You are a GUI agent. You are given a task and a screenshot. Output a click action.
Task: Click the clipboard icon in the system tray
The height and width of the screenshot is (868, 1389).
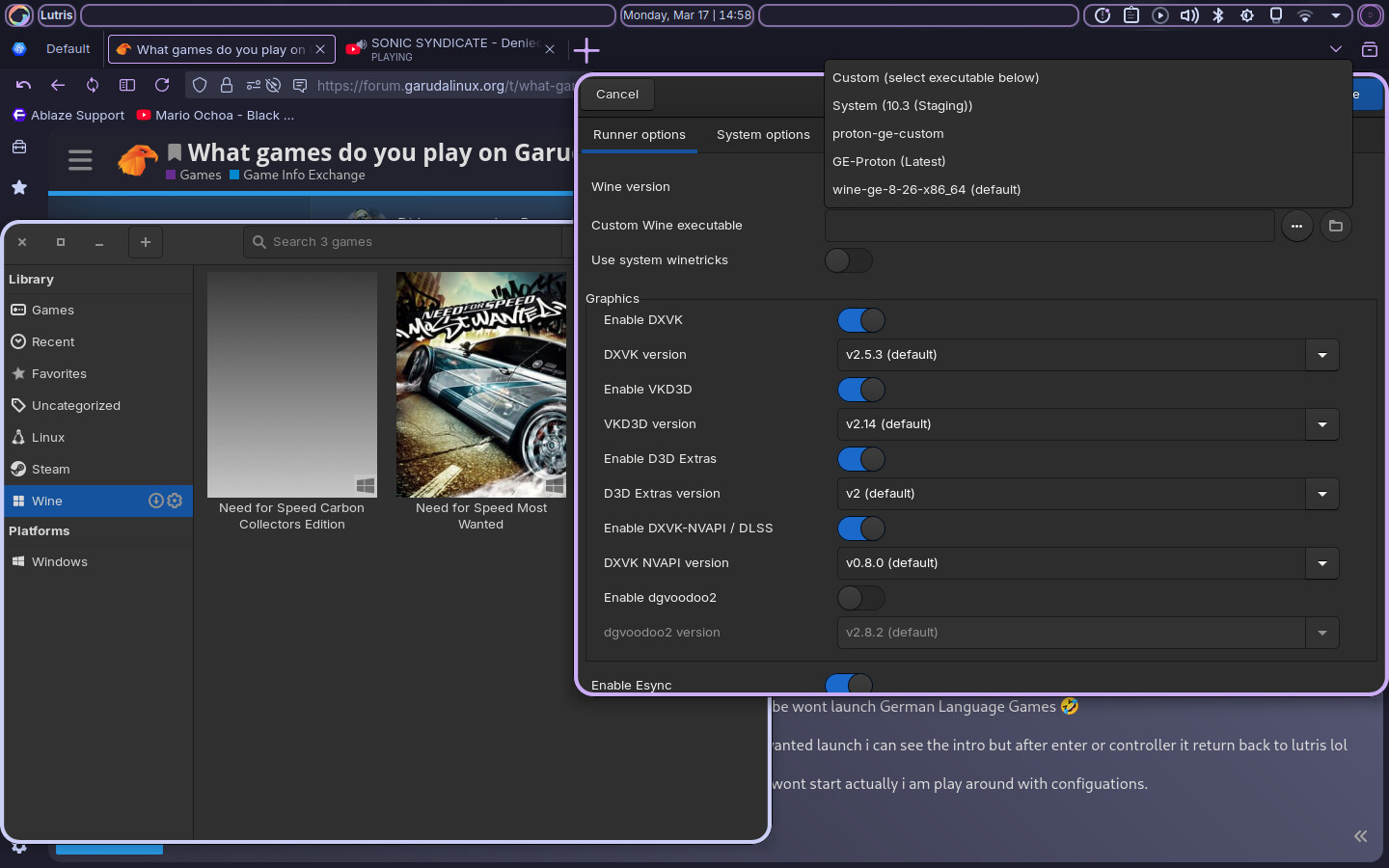(x=1131, y=15)
